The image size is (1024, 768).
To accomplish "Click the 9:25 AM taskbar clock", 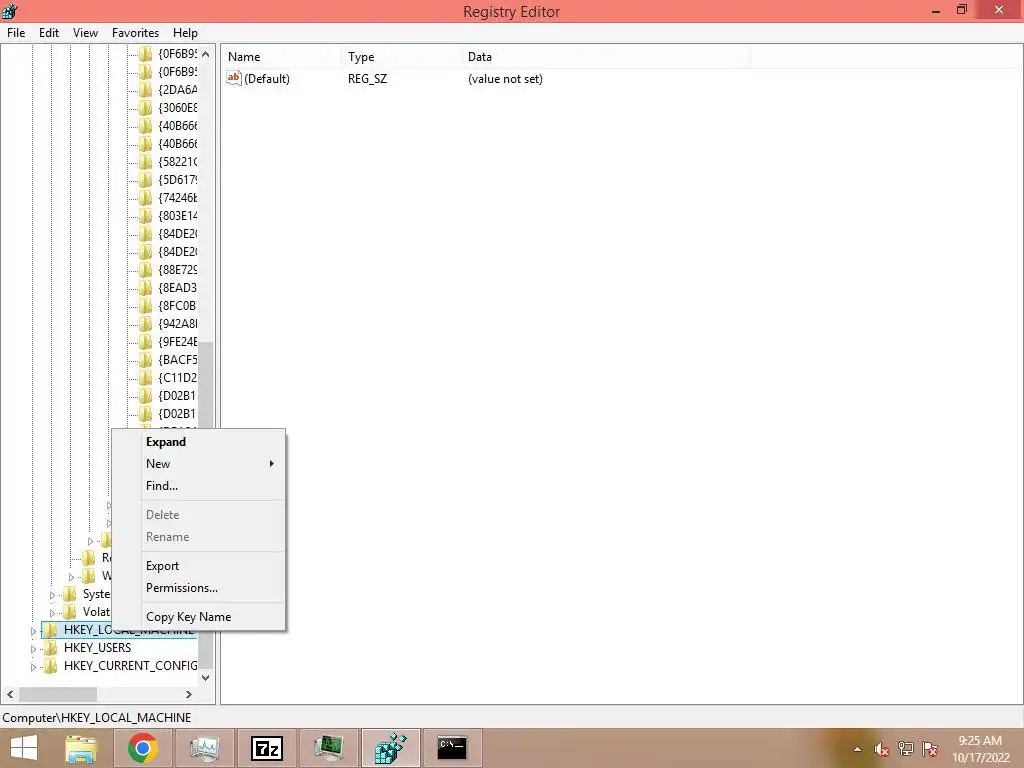I will (980, 741).
